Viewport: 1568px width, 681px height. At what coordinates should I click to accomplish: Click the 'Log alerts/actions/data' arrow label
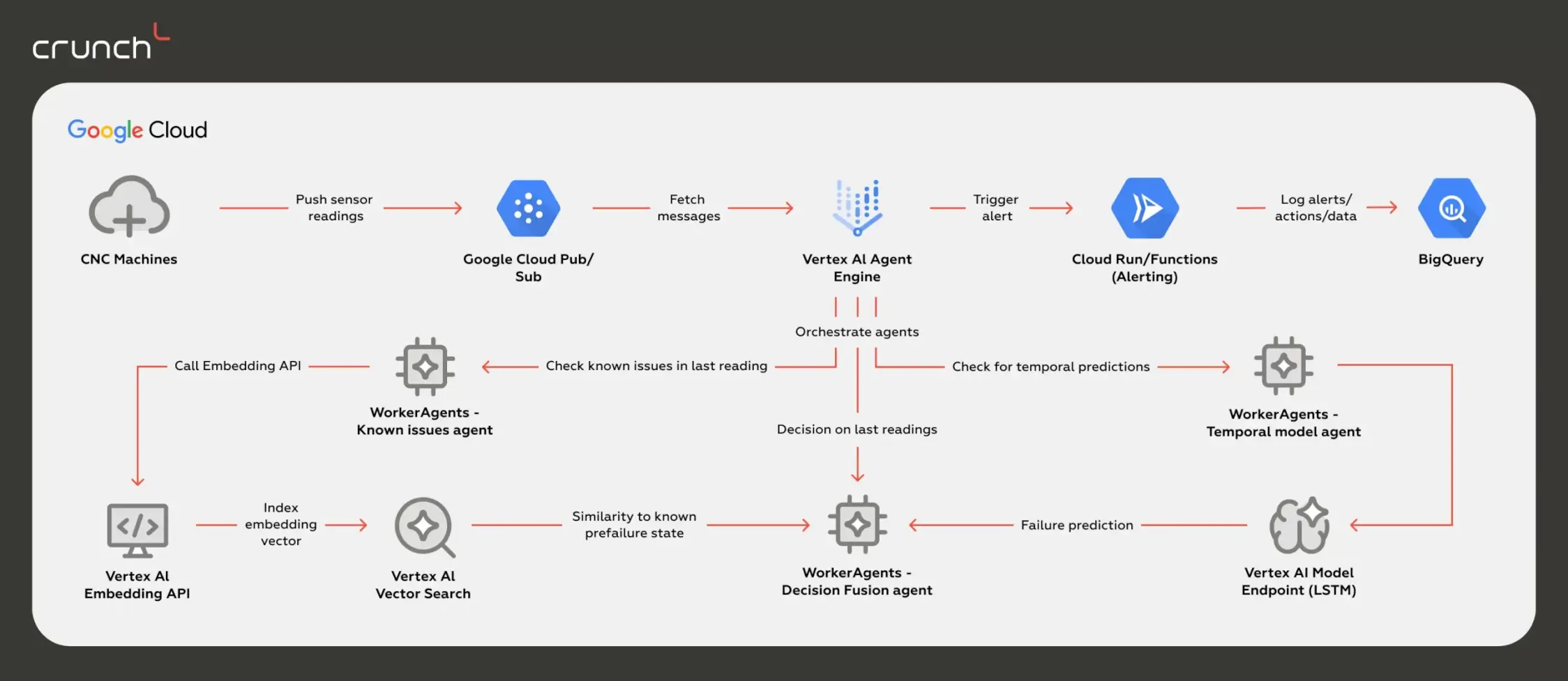tap(1316, 208)
